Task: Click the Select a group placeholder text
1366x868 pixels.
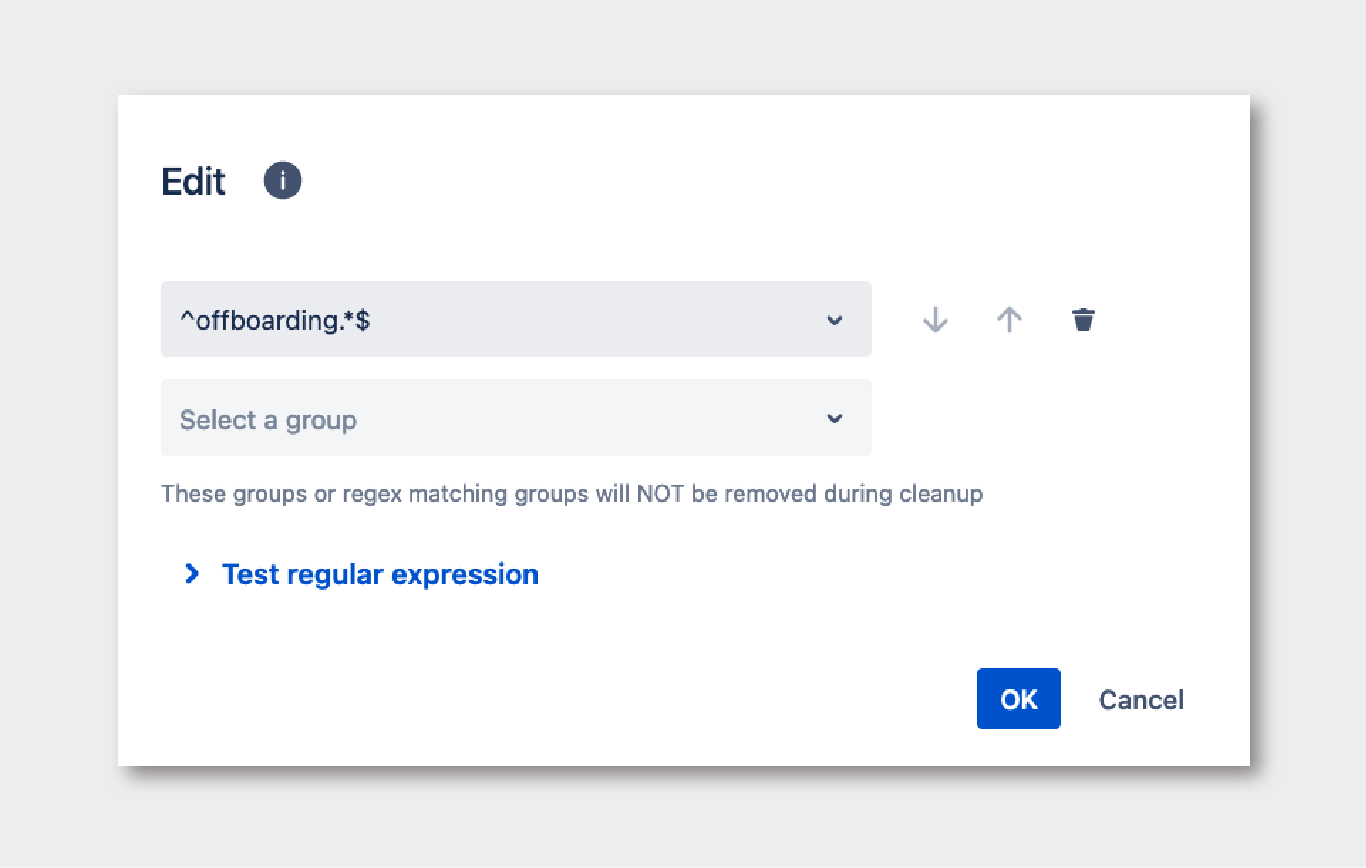Action: click(268, 420)
